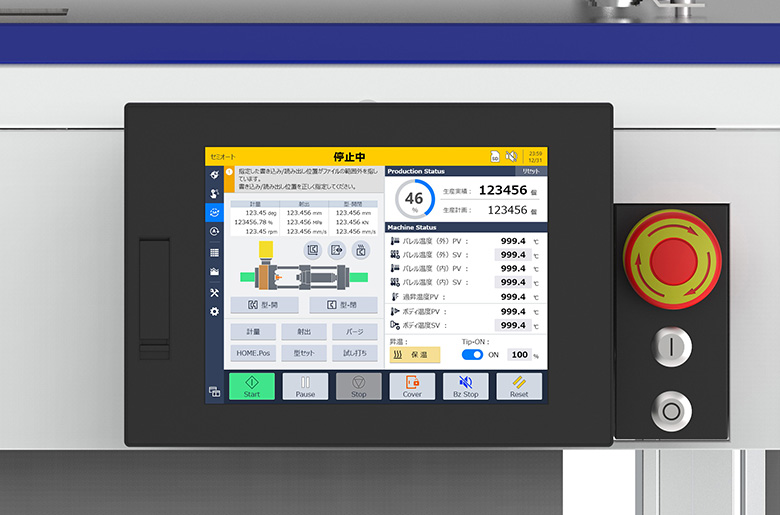Click the HOME.Pos button
Image resolution: width=780 pixels, height=515 pixels.
tap(254, 353)
